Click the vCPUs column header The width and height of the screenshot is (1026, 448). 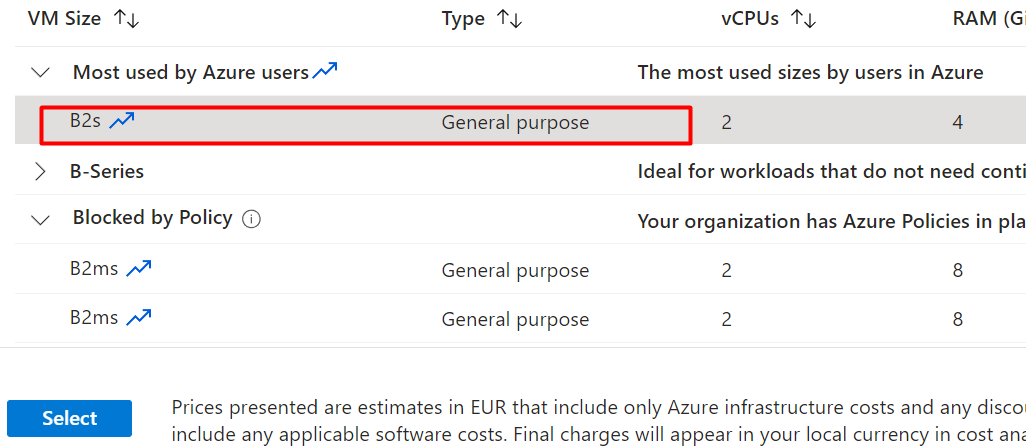tap(750, 19)
